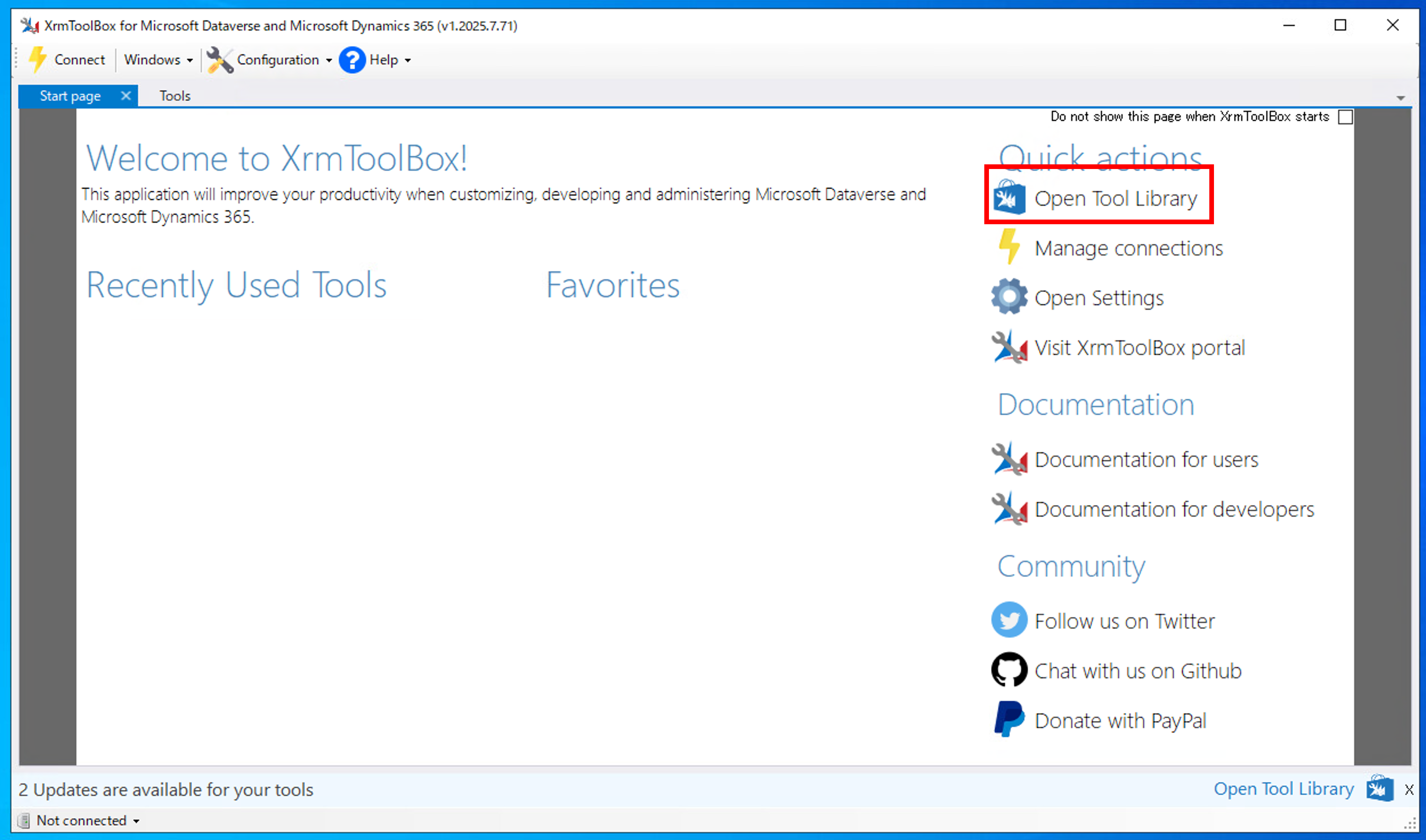Open Documentation for users link
The height and width of the screenshot is (840, 1426).
(x=1146, y=460)
